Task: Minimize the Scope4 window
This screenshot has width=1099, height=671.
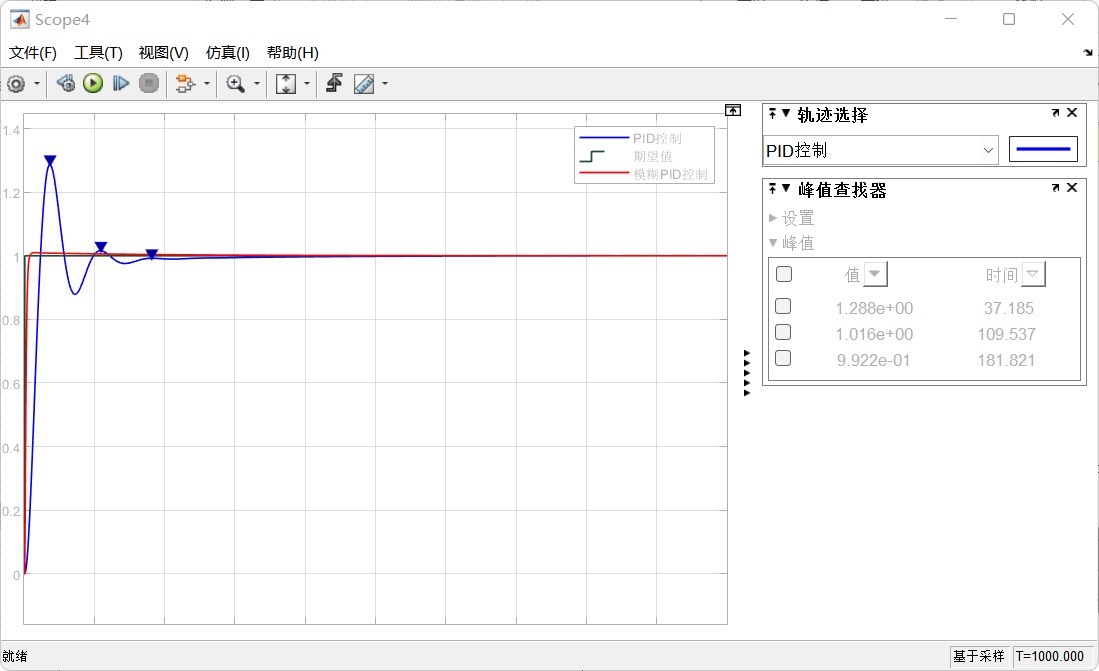Action: pyautogui.click(x=951, y=19)
